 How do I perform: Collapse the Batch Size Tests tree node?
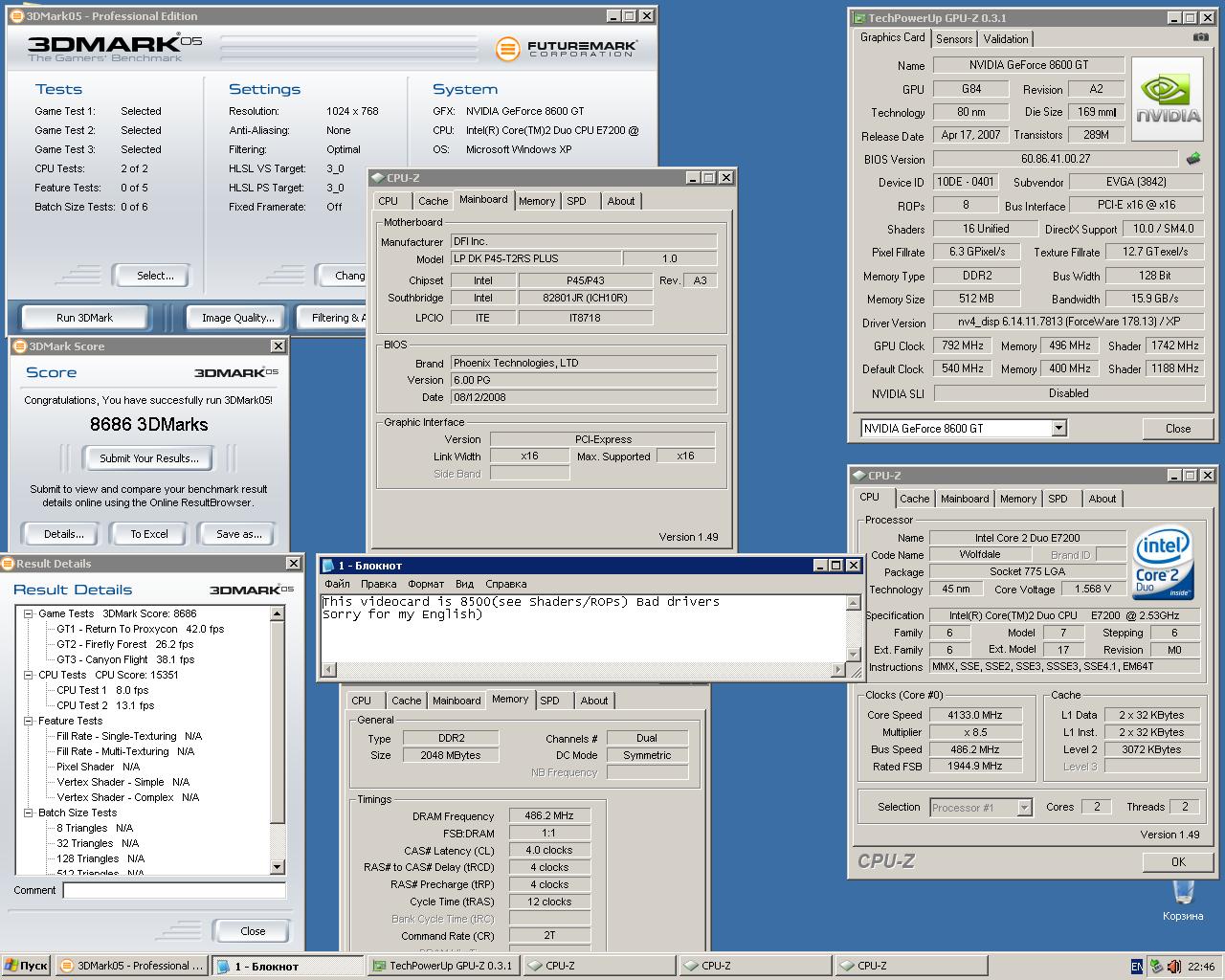(29, 813)
